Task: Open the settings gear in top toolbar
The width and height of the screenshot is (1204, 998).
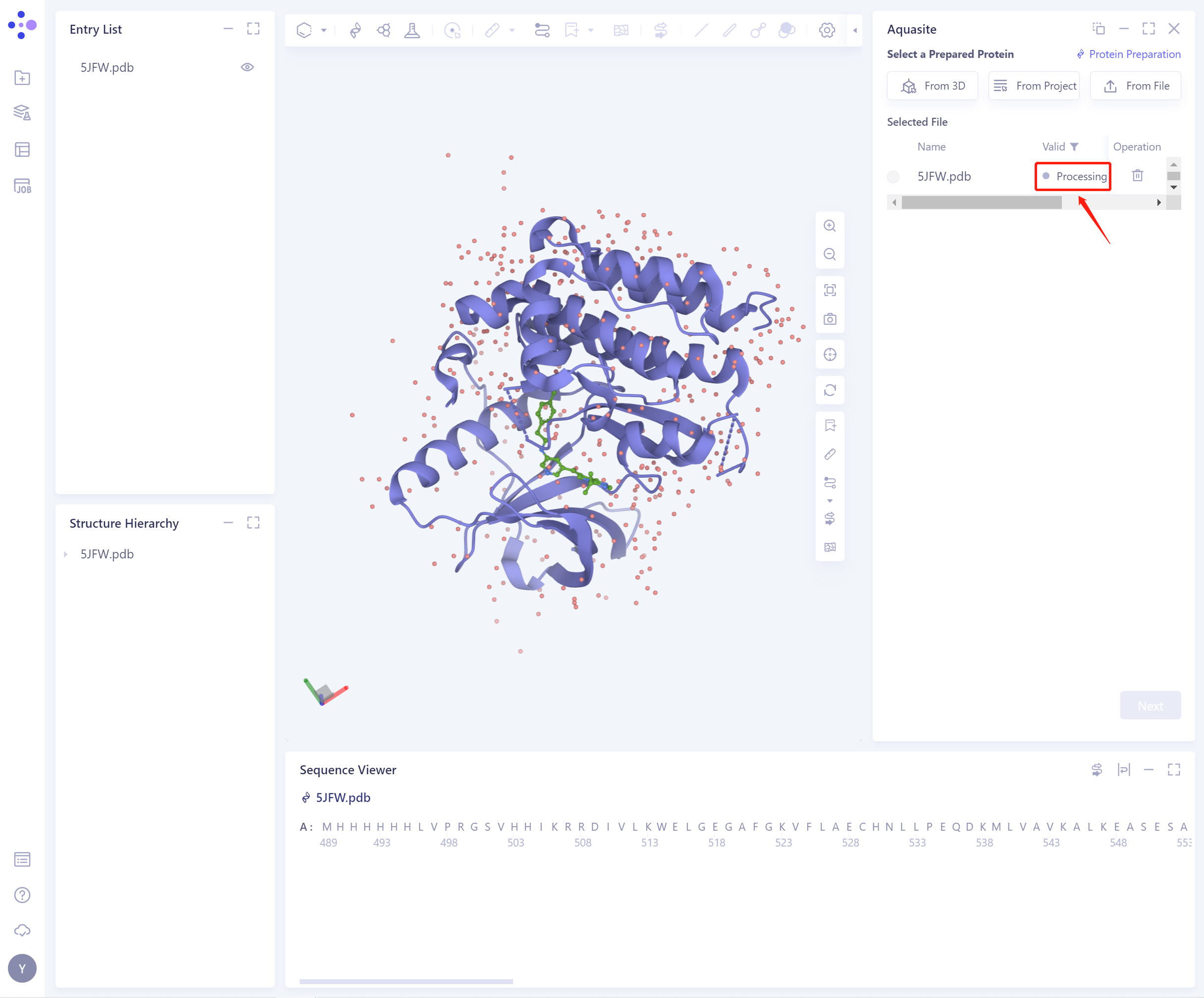Action: 826,30
